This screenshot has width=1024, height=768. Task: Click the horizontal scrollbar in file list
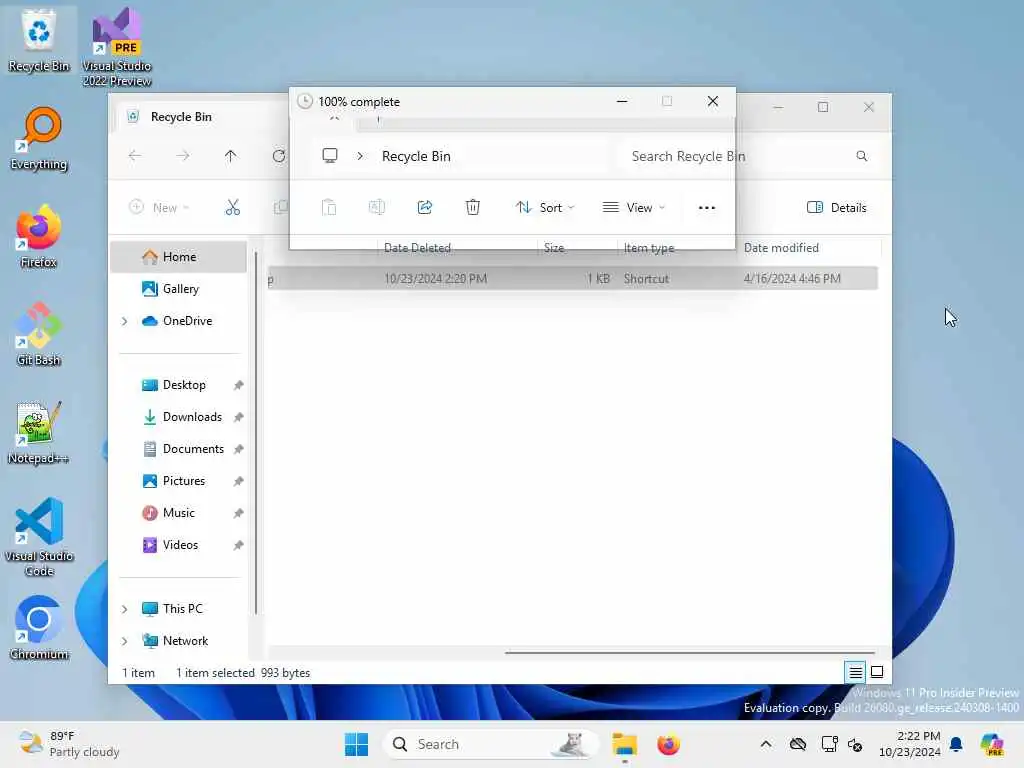point(690,652)
